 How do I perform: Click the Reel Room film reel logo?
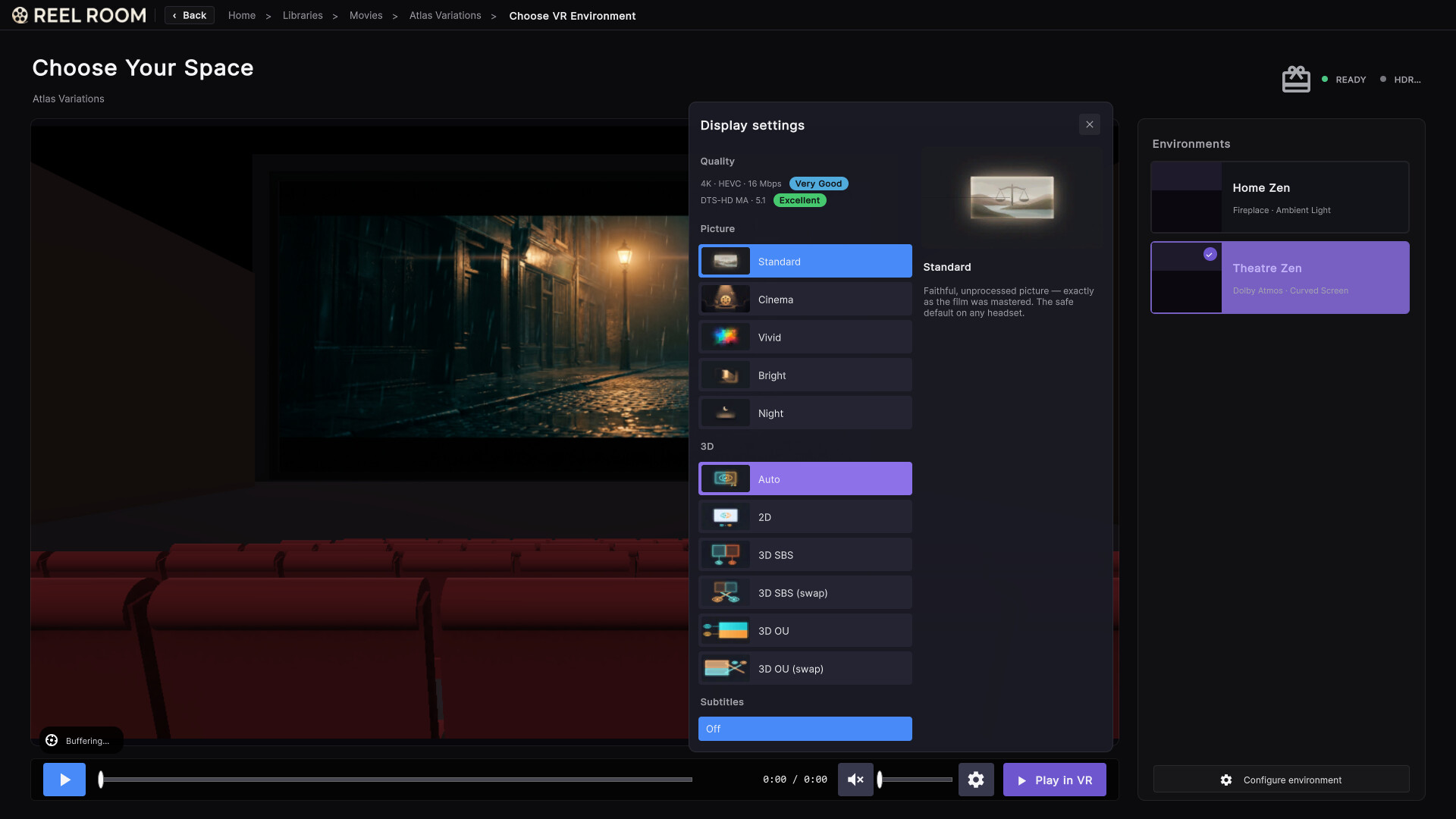(20, 15)
